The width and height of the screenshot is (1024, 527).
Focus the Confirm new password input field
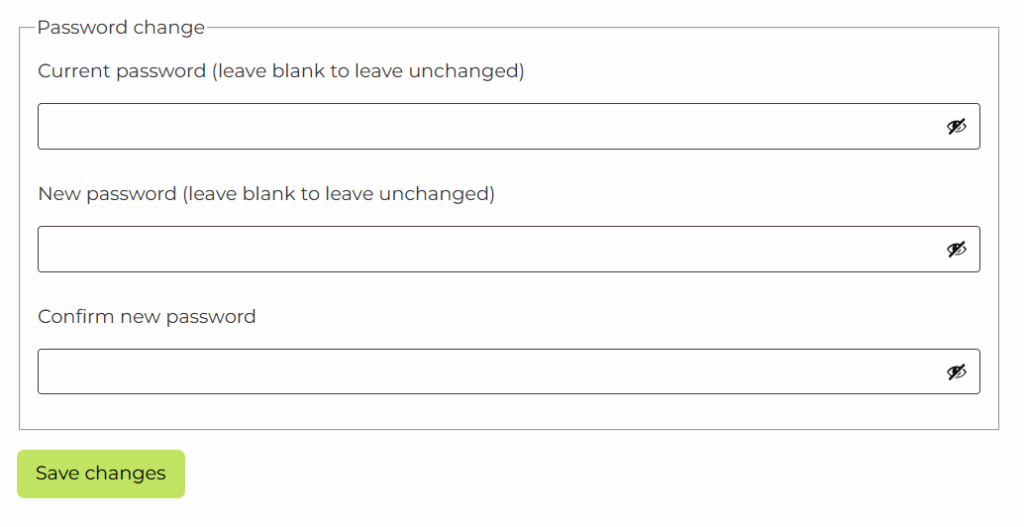pyautogui.click(x=480, y=372)
